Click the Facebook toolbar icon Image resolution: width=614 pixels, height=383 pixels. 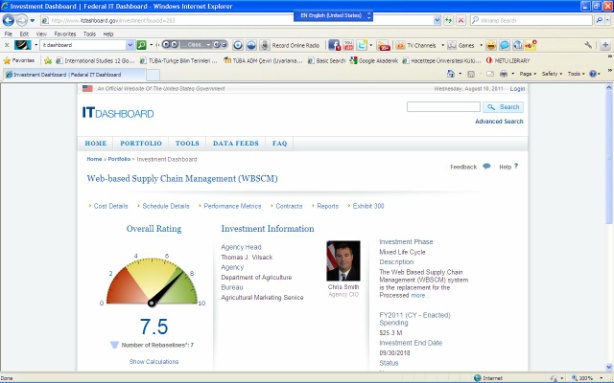click(334, 45)
